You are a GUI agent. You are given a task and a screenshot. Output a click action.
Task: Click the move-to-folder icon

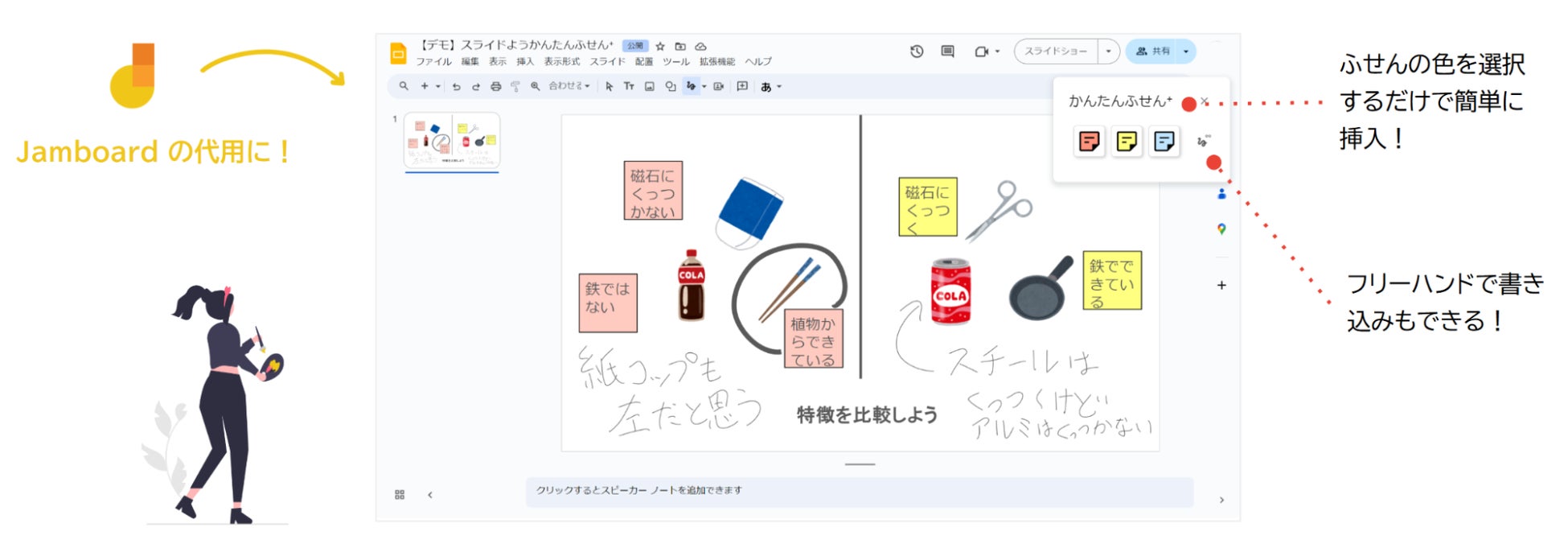680,46
